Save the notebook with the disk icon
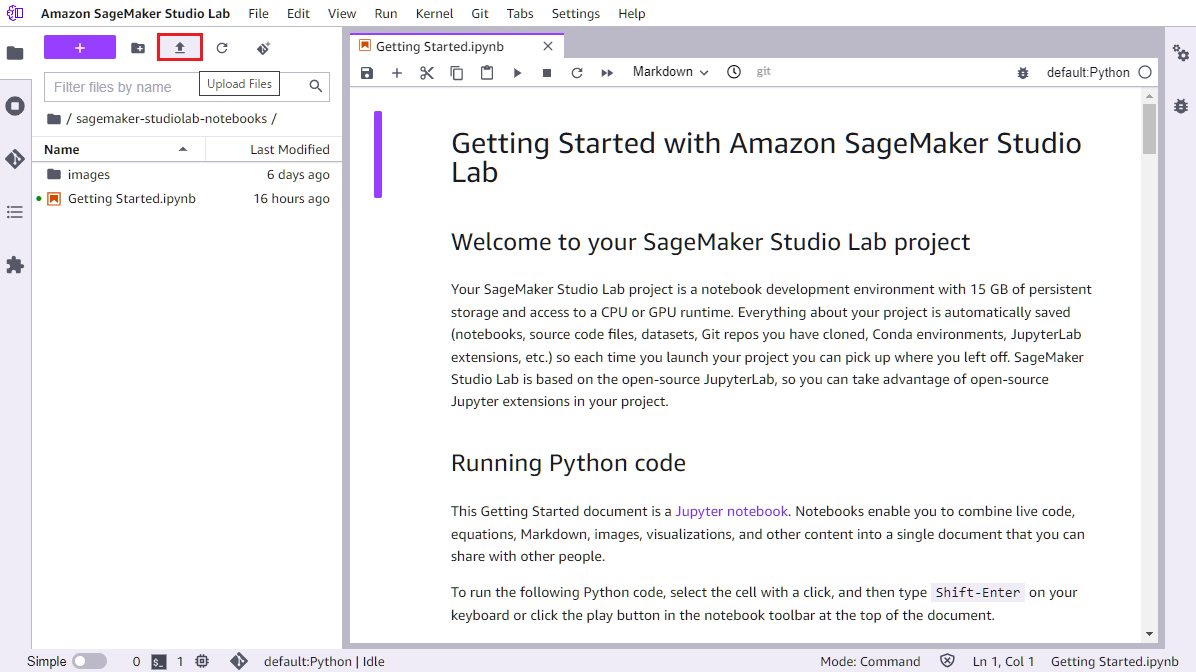The image size is (1196, 672). tap(367, 72)
